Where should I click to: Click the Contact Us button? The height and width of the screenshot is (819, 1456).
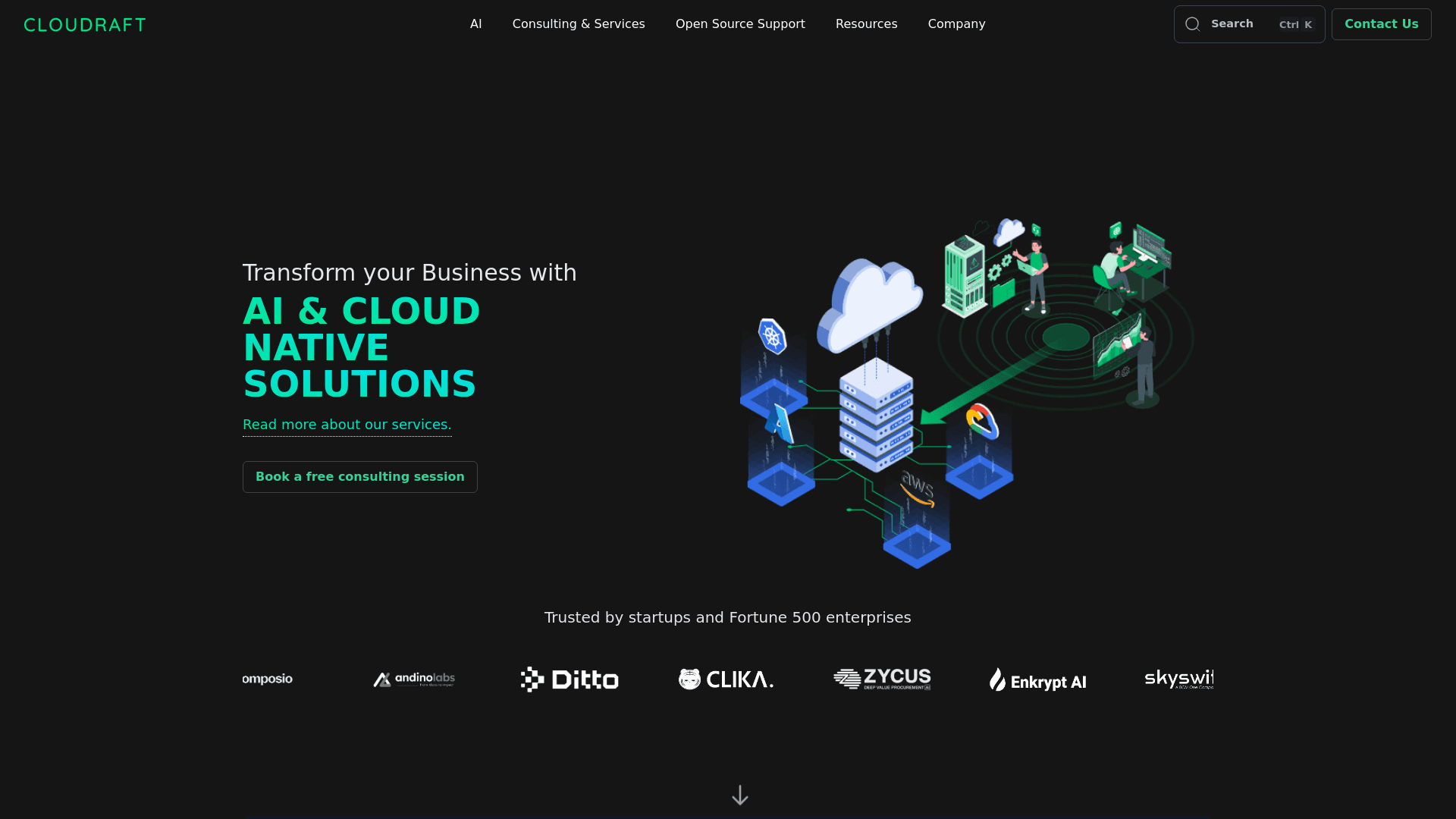coord(1381,24)
